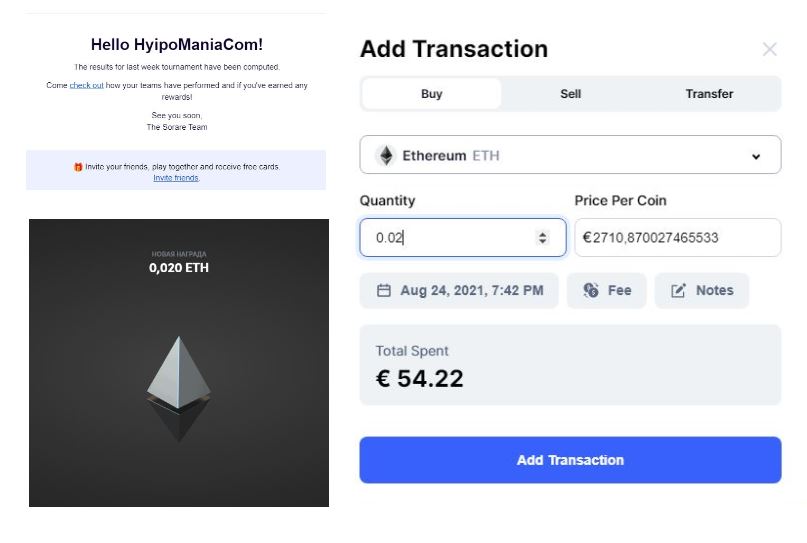
Task: Click the Quantity stepper arrows
Action: click(x=543, y=238)
